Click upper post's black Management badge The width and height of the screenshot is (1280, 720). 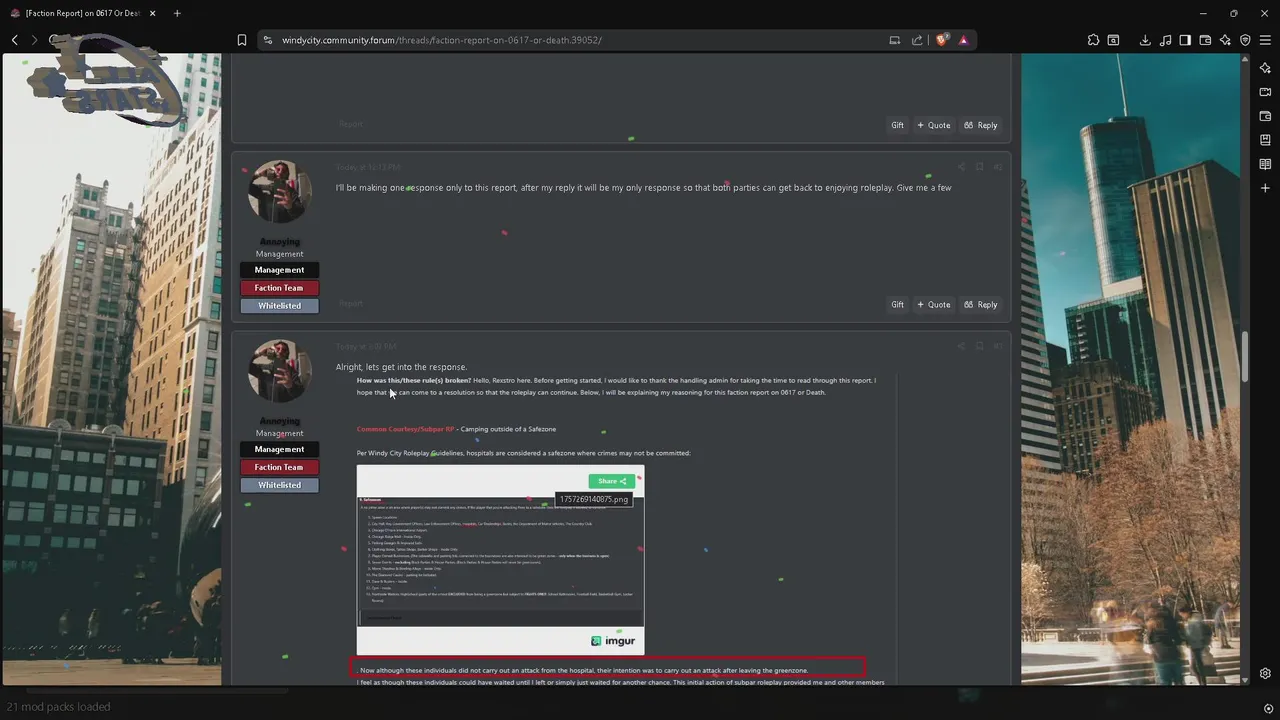(x=279, y=270)
